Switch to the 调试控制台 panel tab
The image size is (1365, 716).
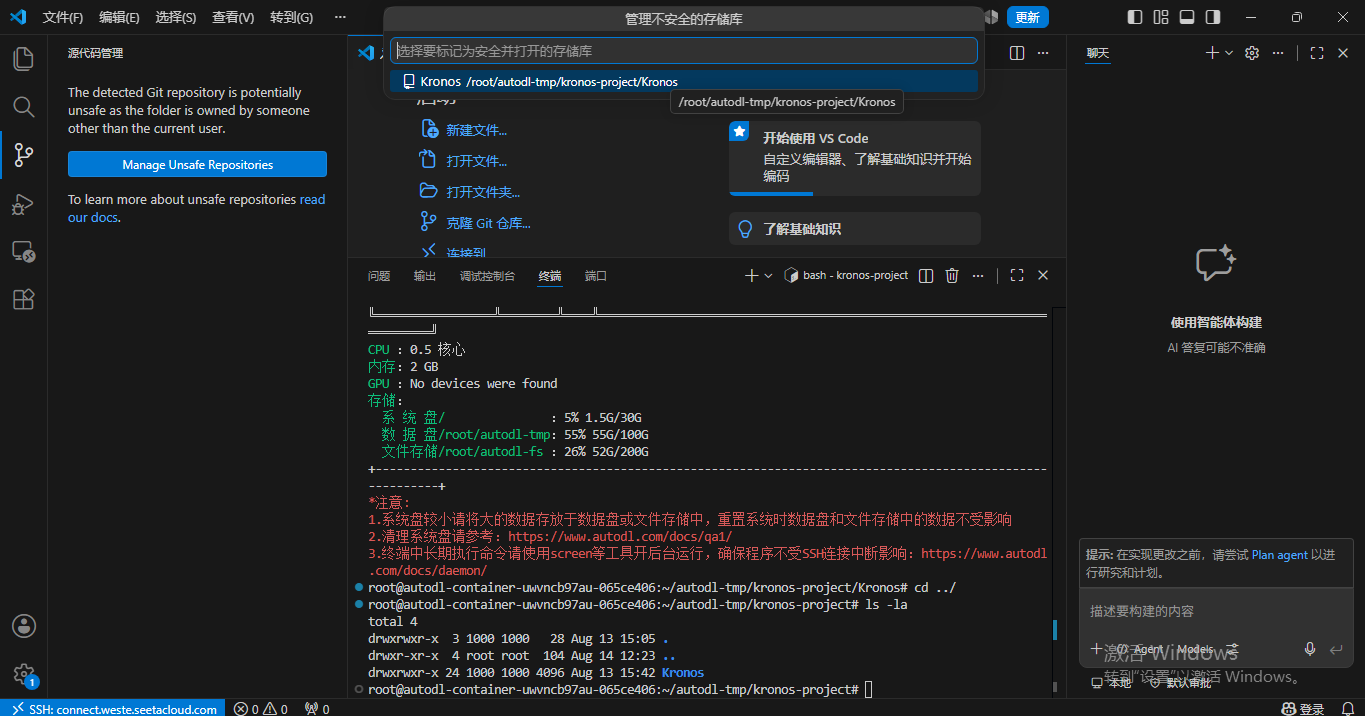487,275
